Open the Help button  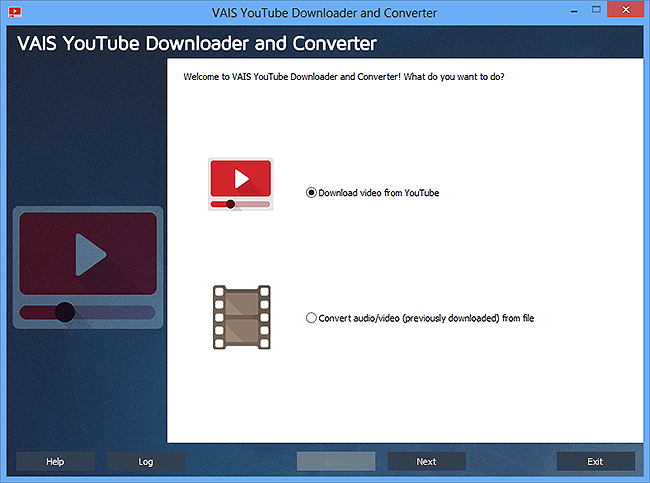click(55, 461)
